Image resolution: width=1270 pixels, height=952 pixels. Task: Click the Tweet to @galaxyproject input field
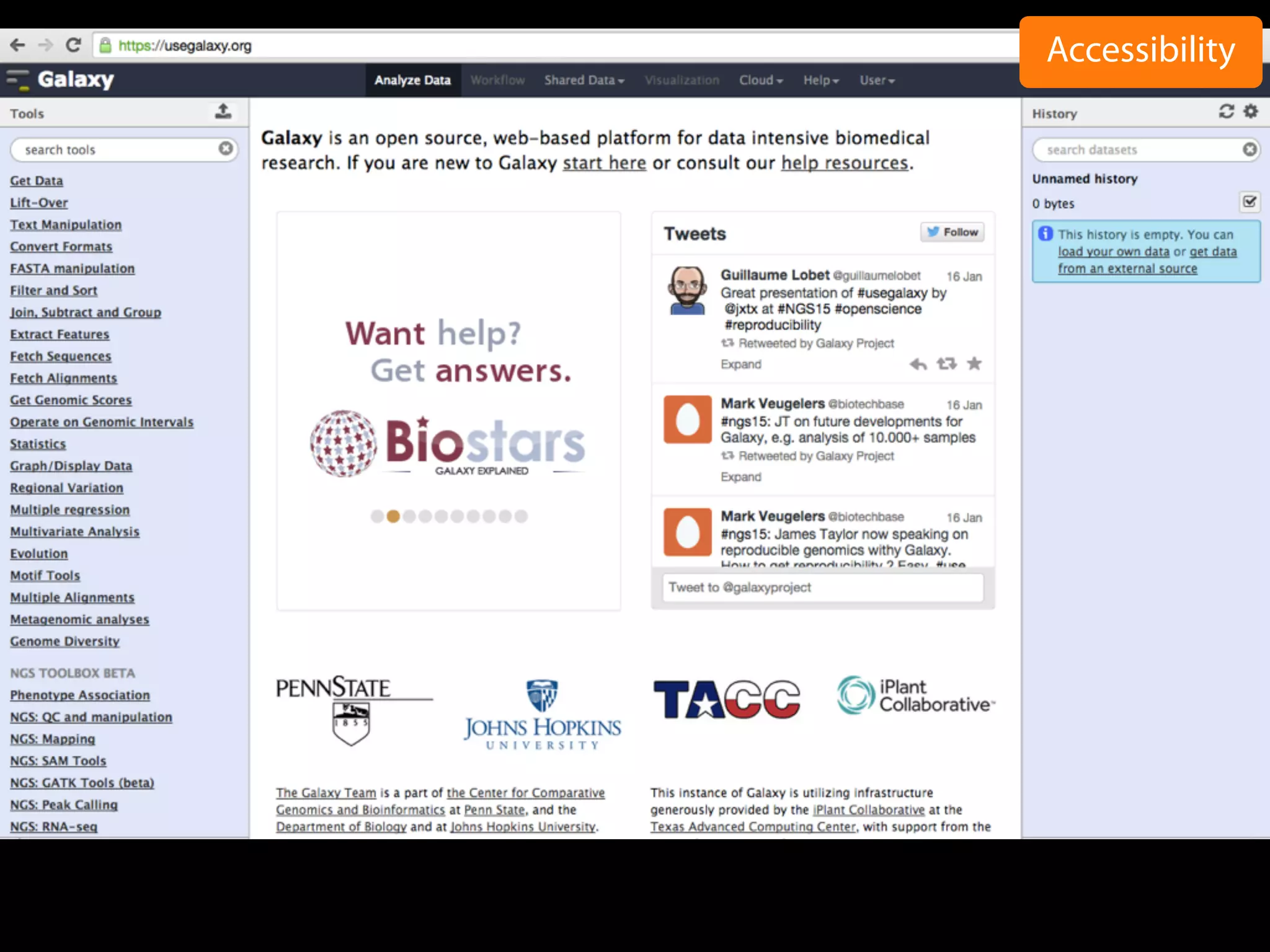pos(822,588)
